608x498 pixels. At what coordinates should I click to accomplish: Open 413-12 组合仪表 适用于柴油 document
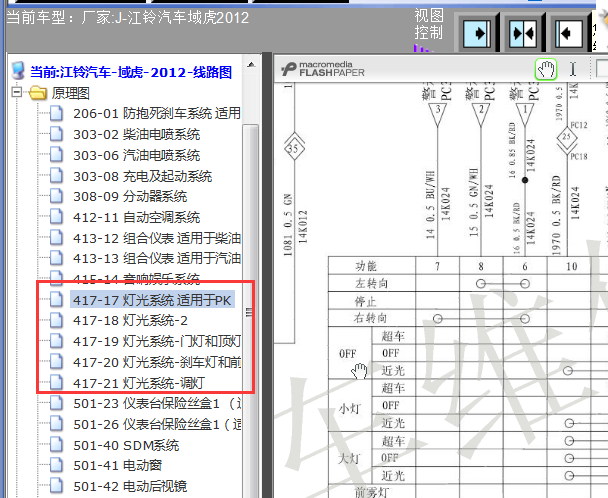click(156, 238)
